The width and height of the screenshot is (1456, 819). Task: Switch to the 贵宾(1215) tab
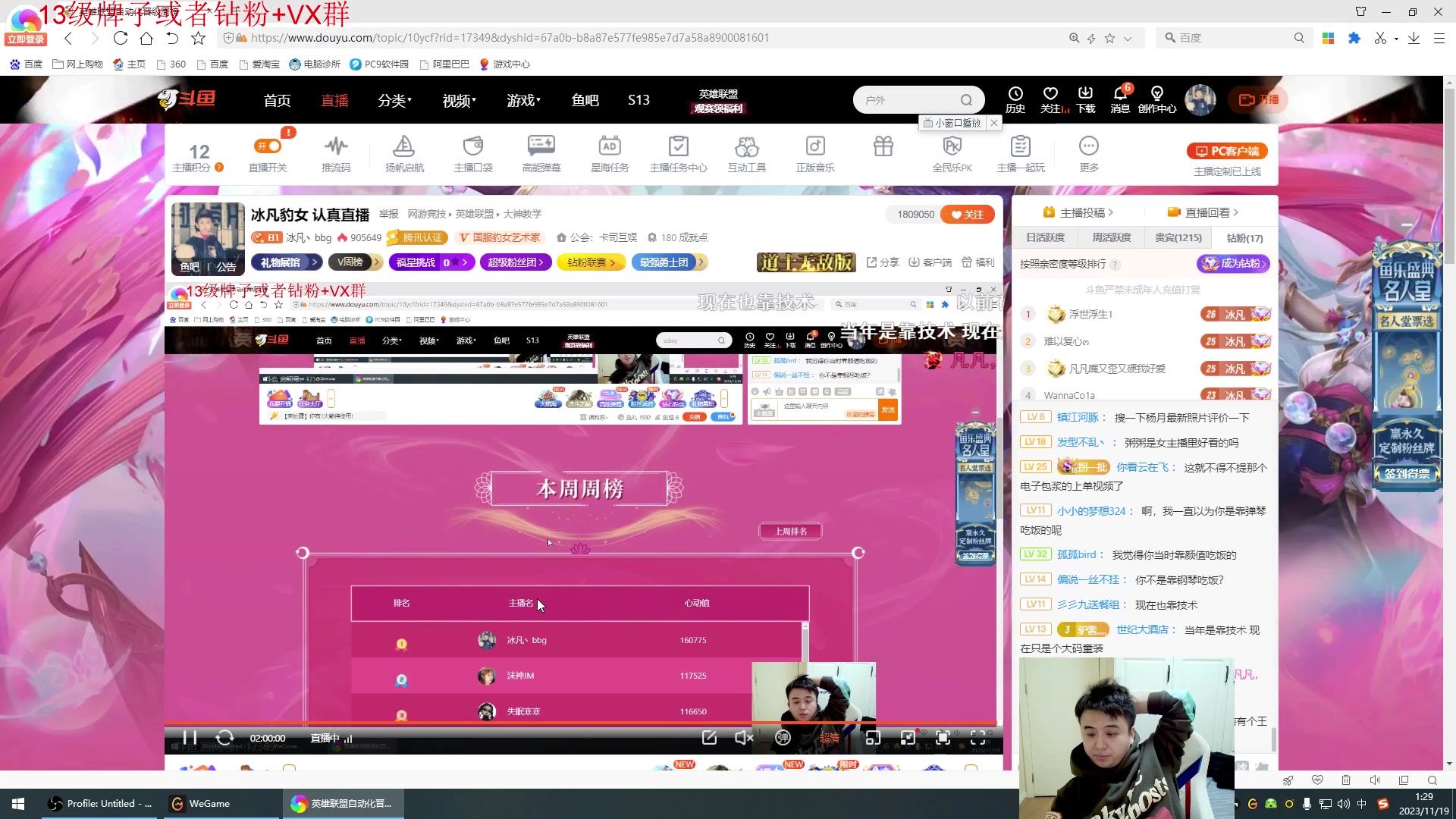[1178, 238]
